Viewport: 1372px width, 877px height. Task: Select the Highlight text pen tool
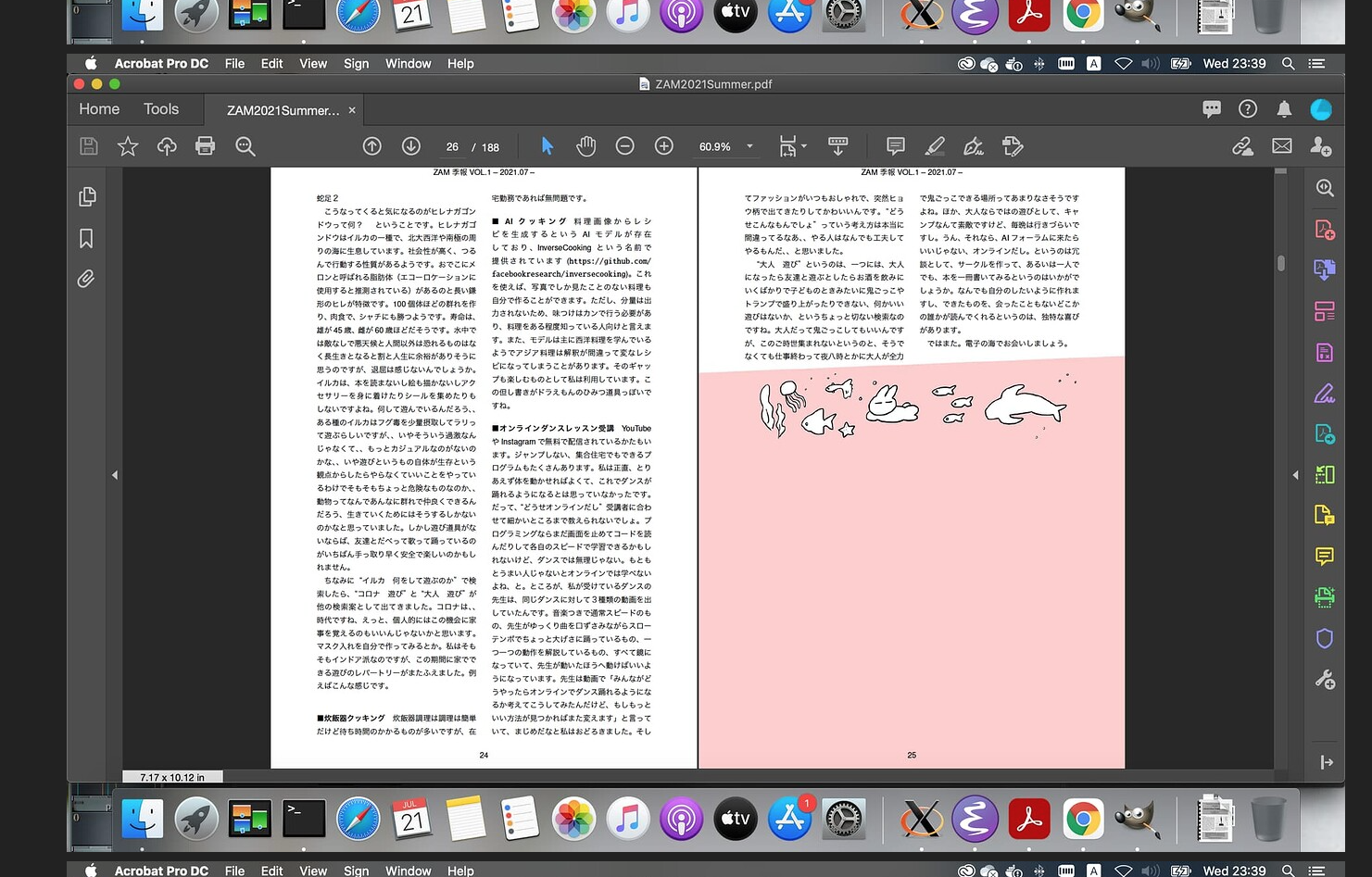pos(935,146)
